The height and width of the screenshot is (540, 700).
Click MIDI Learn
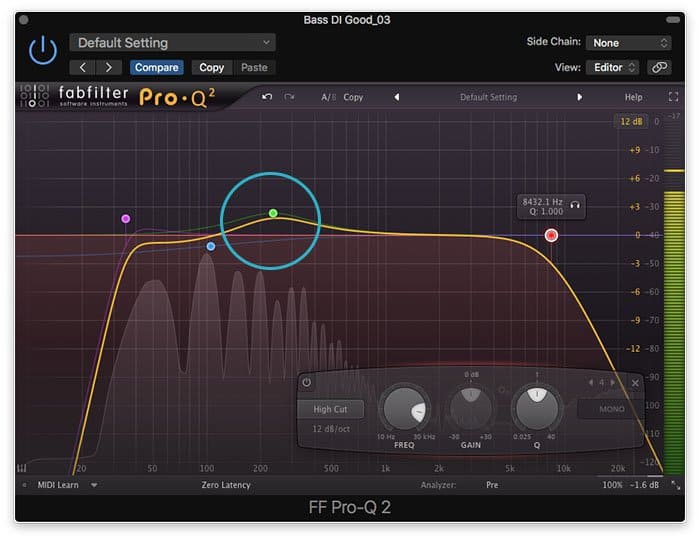pos(58,485)
